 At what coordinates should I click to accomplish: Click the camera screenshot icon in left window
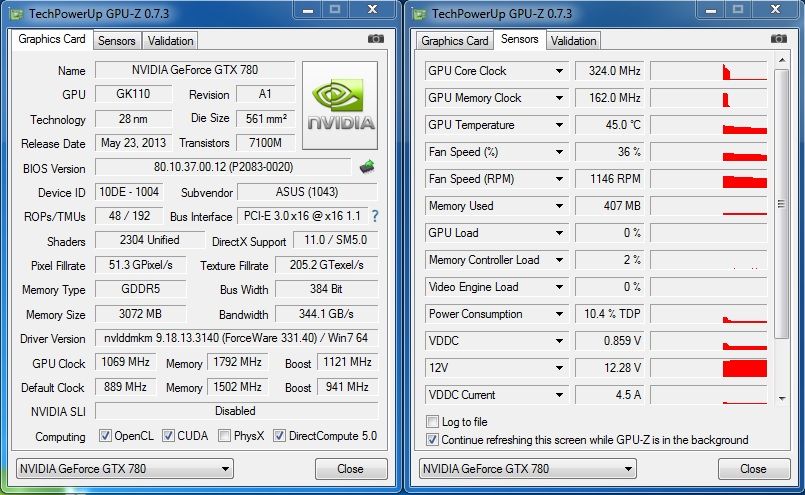point(375,39)
